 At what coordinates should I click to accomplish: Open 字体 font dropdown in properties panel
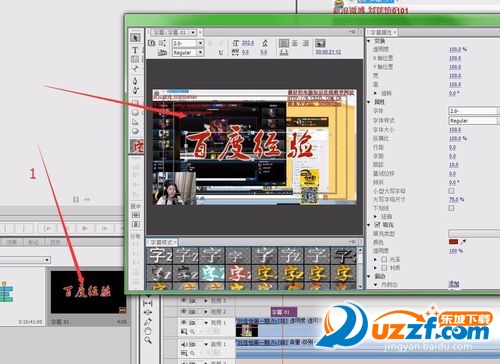click(474, 111)
